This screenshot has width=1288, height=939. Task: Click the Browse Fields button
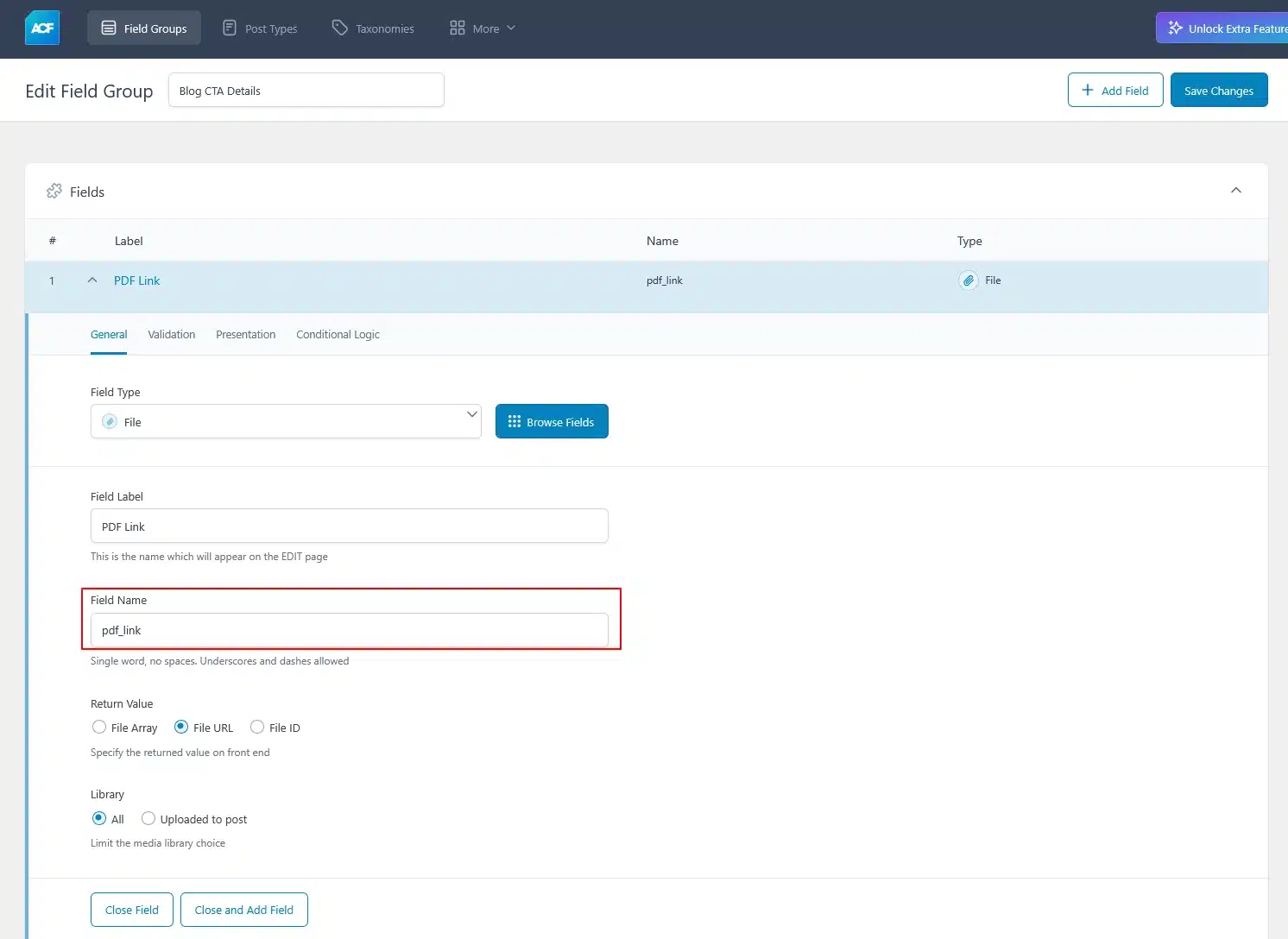coord(552,421)
